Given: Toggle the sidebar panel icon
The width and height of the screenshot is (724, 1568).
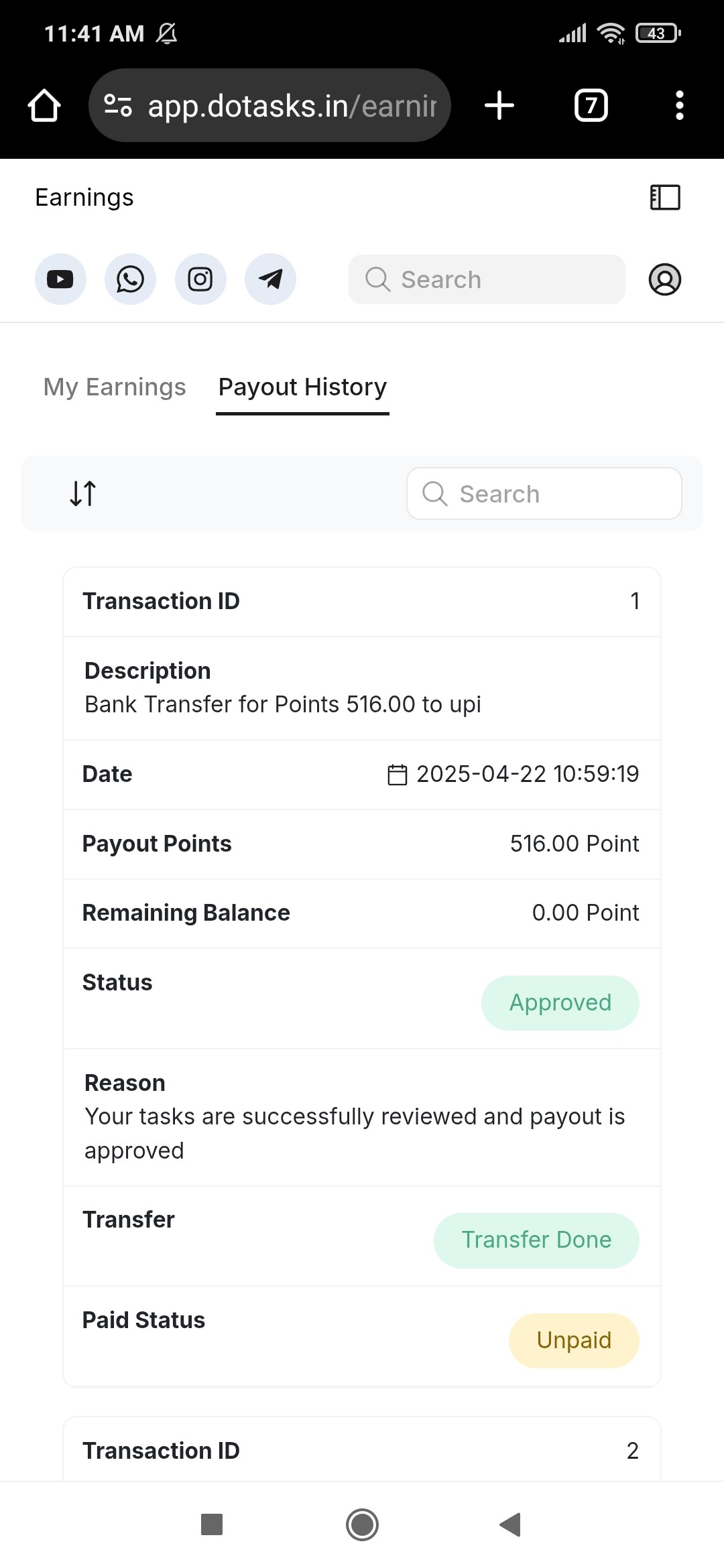Looking at the screenshot, I should coord(665,198).
